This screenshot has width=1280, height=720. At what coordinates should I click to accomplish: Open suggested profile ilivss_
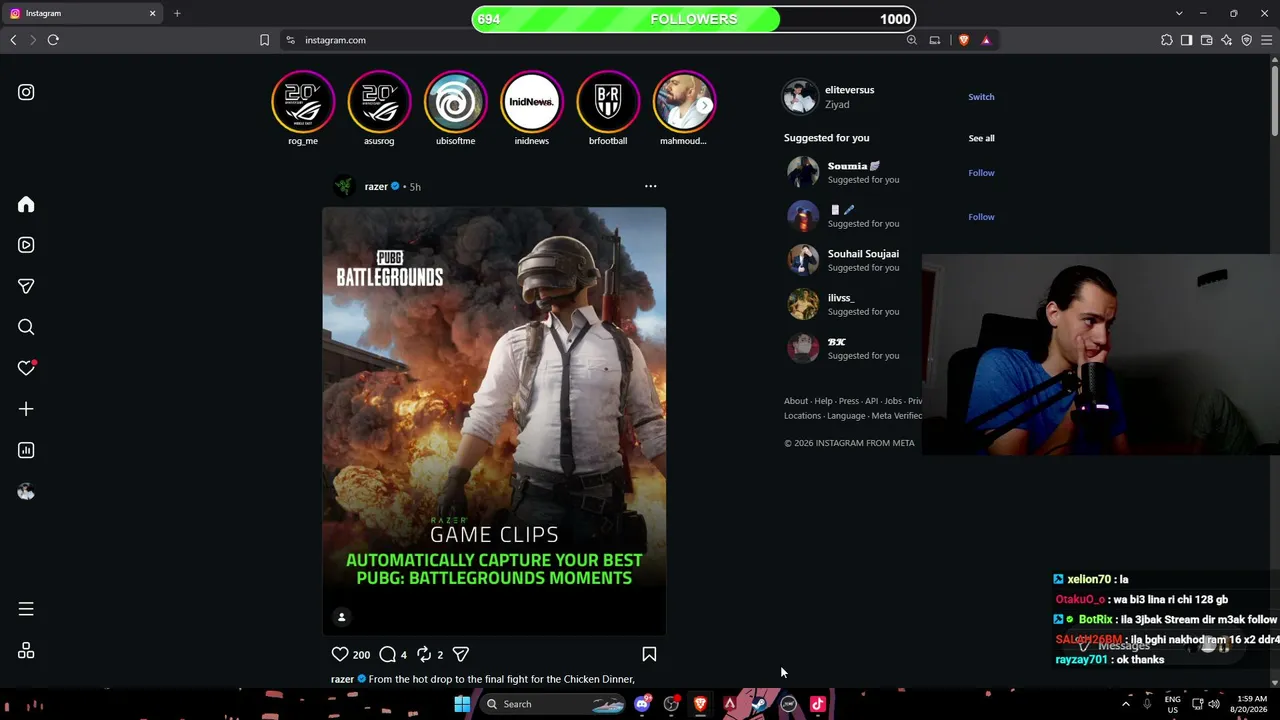click(841, 298)
